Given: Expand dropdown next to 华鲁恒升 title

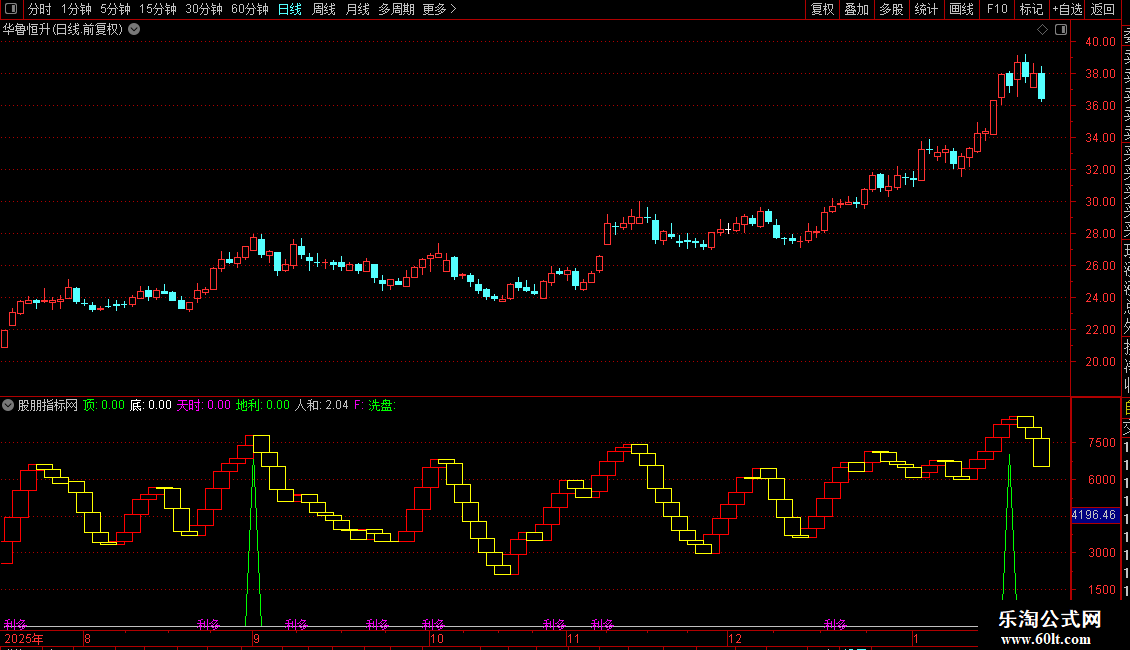Looking at the screenshot, I should coord(134,30).
